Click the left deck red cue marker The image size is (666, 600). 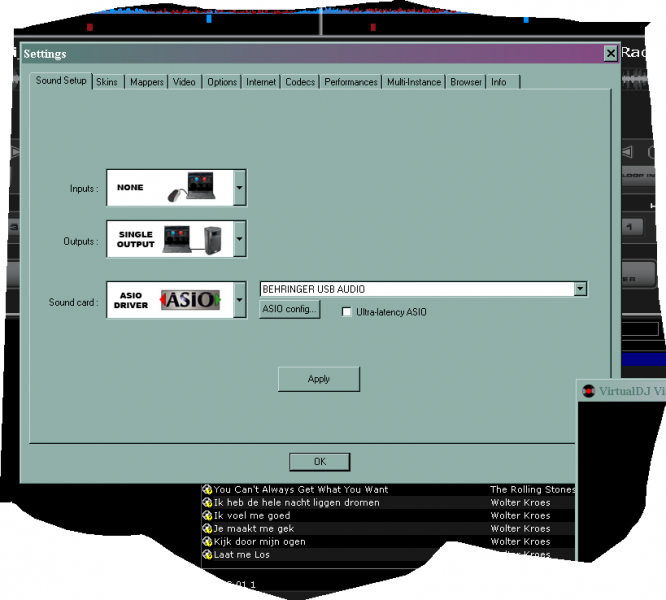(90, 27)
